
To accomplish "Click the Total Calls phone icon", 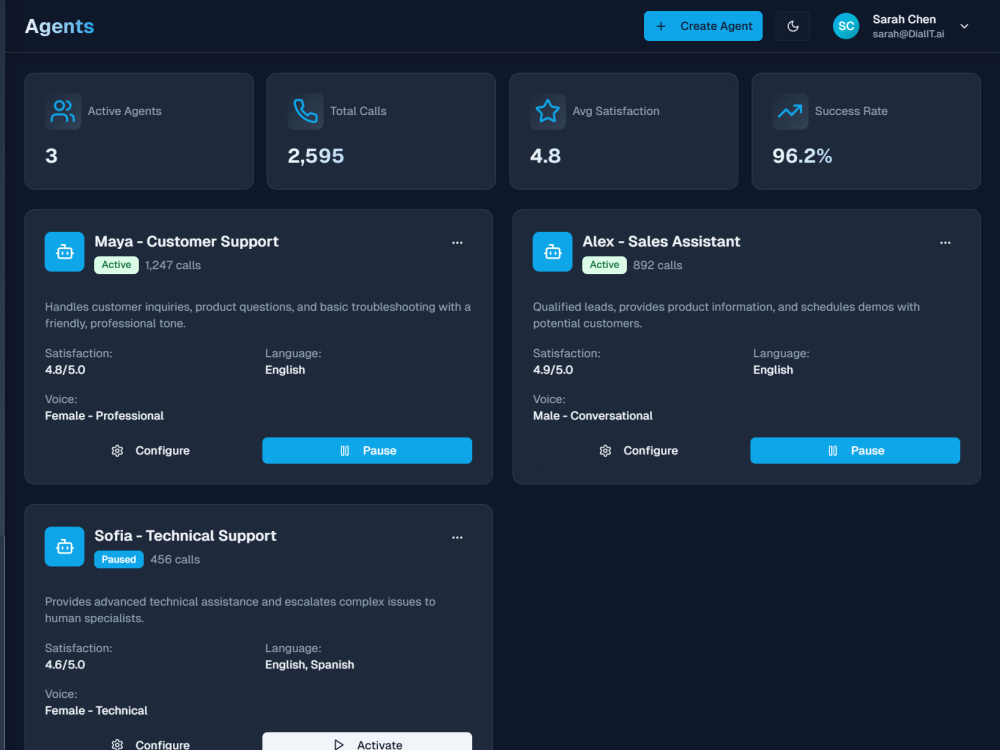I will (x=305, y=111).
